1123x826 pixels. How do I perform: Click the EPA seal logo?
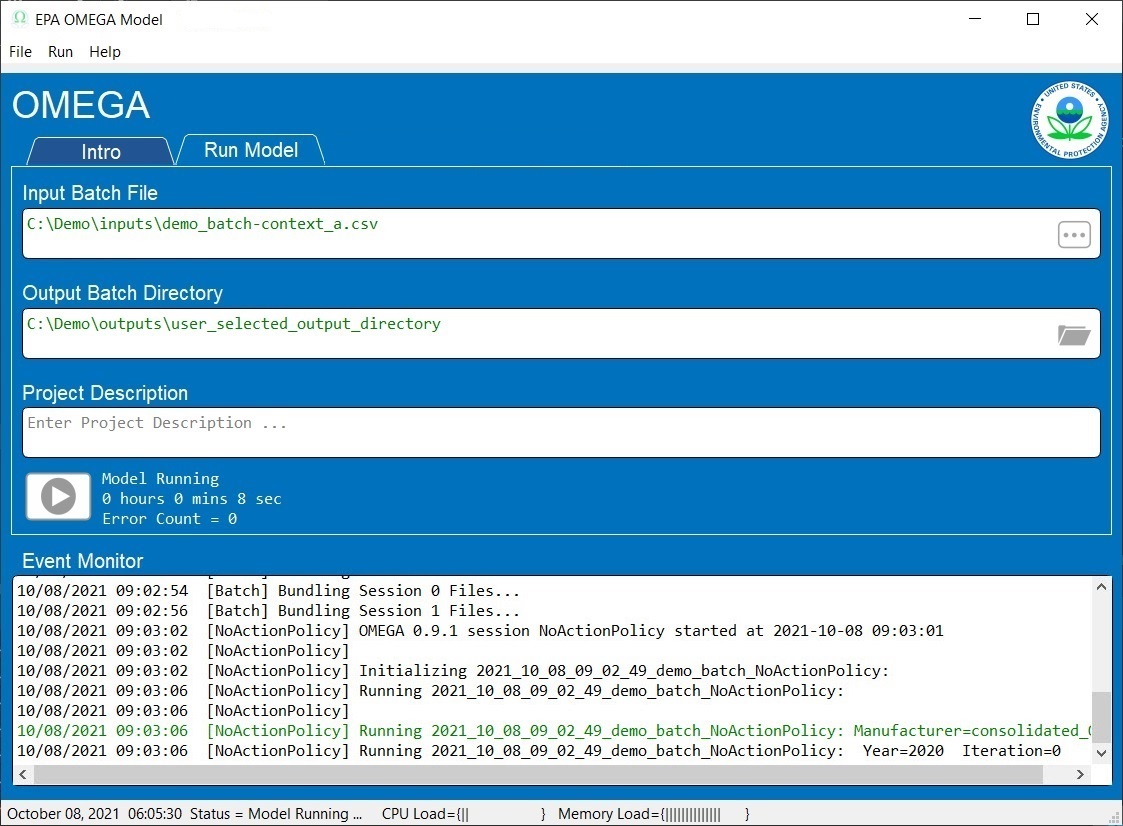pyautogui.click(x=1069, y=120)
